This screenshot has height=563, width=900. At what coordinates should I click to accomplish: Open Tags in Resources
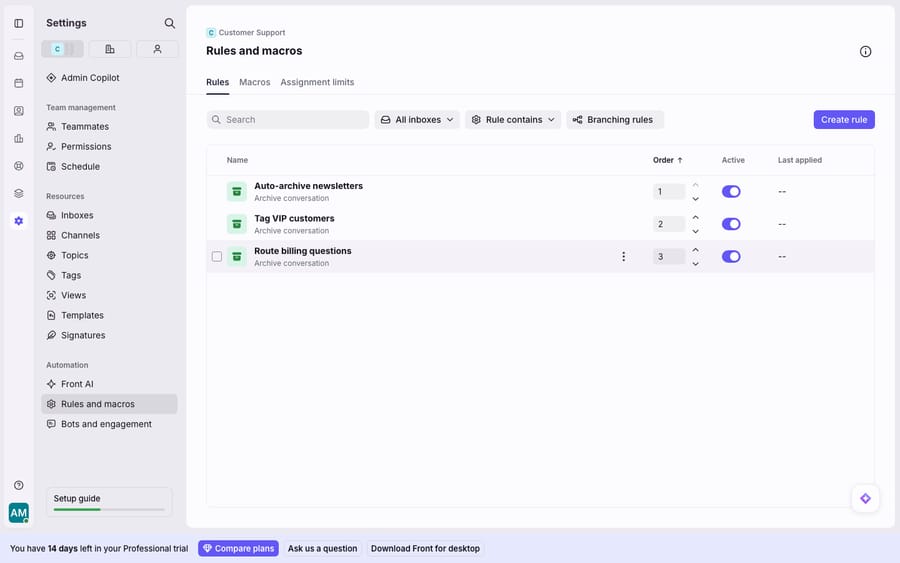[x=109, y=275]
